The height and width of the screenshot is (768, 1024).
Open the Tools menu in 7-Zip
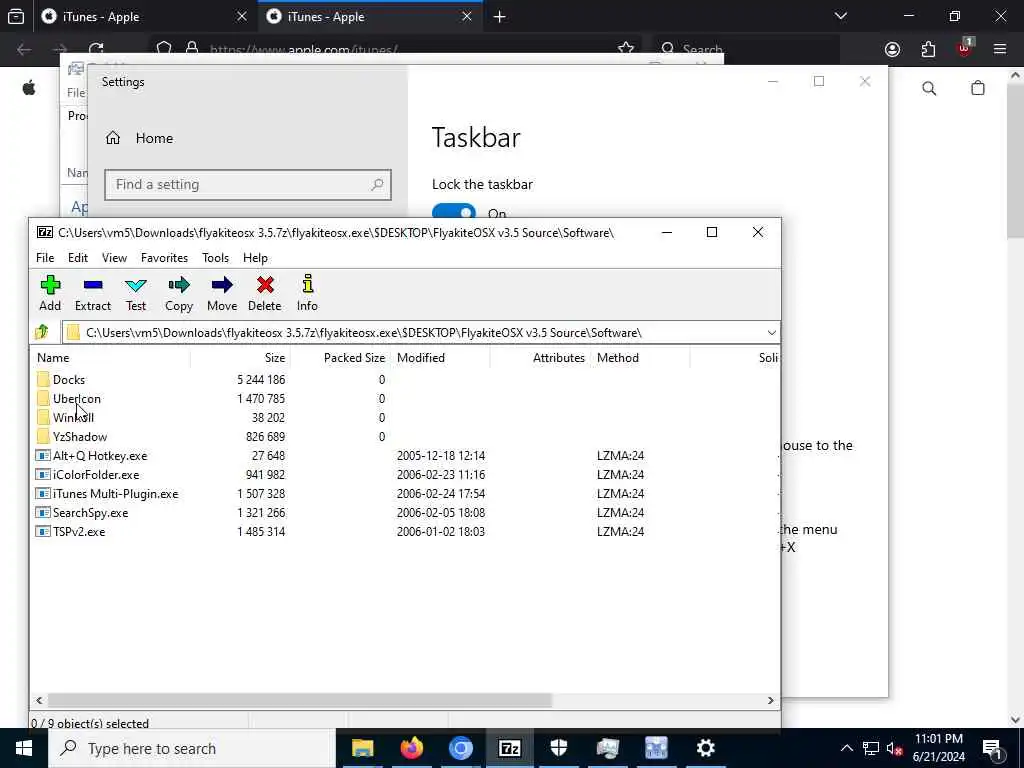pos(216,258)
